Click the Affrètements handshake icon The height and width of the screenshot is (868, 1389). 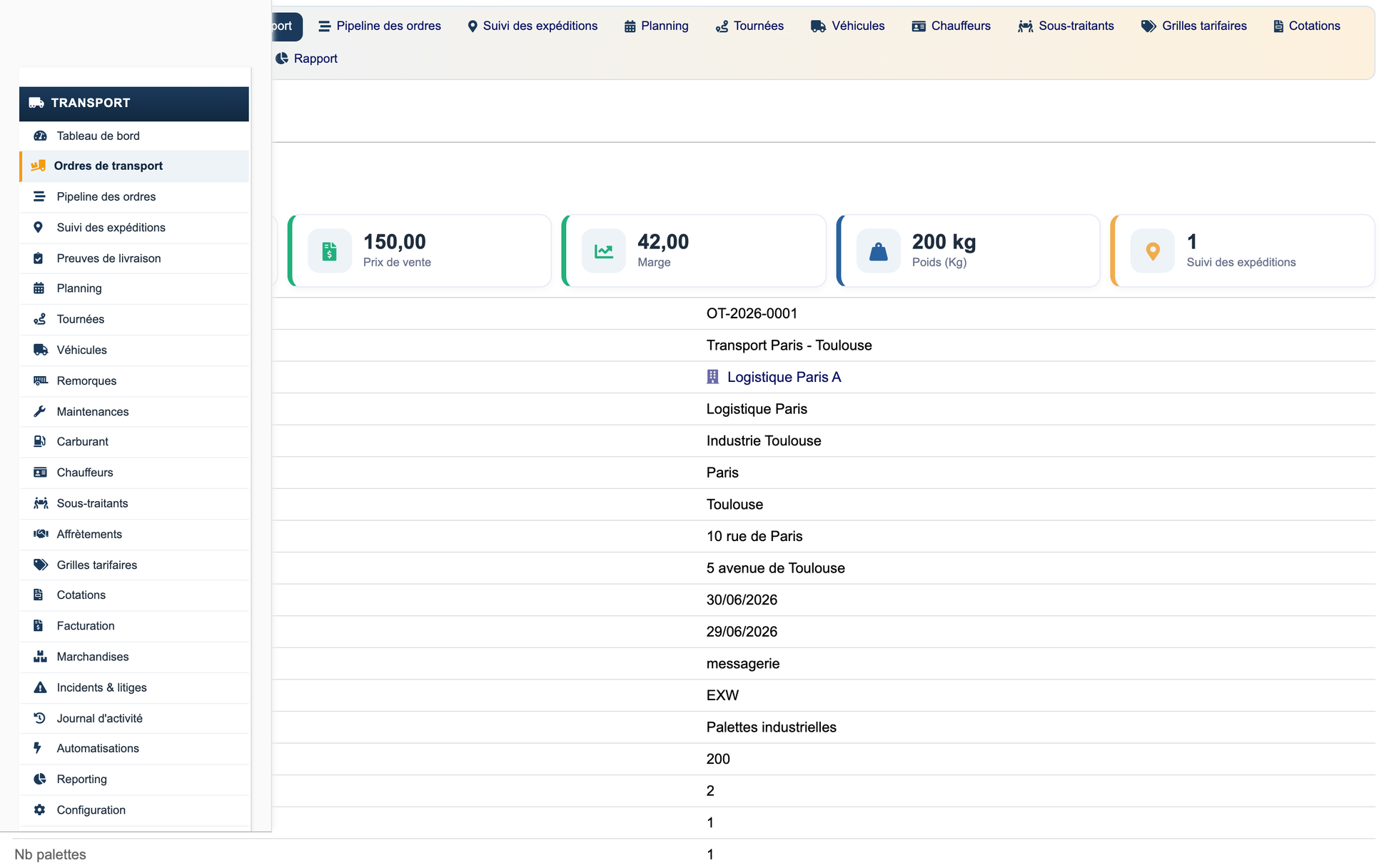point(41,534)
